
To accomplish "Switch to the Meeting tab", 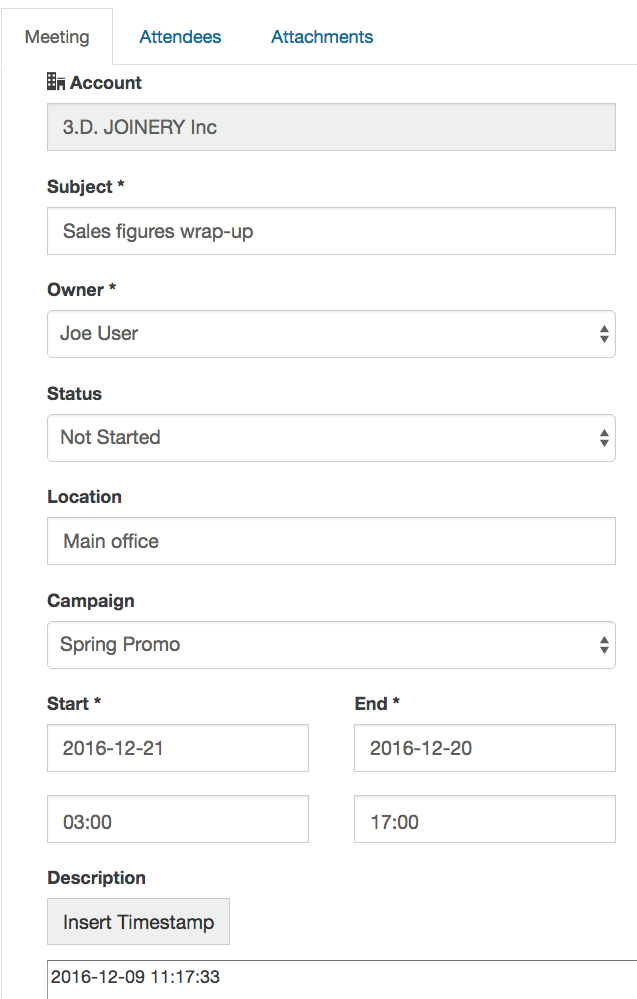I will pyautogui.click(x=57, y=37).
